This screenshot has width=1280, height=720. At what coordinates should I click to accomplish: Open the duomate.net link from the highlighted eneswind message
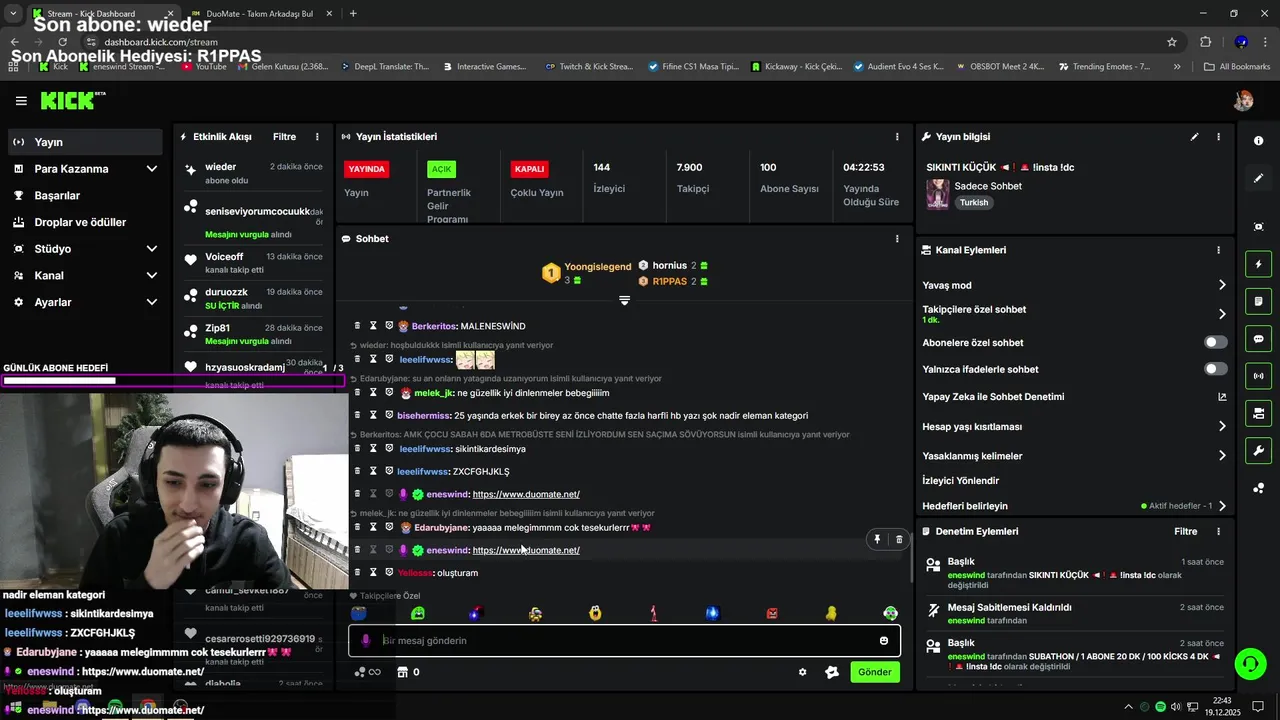tap(526, 550)
